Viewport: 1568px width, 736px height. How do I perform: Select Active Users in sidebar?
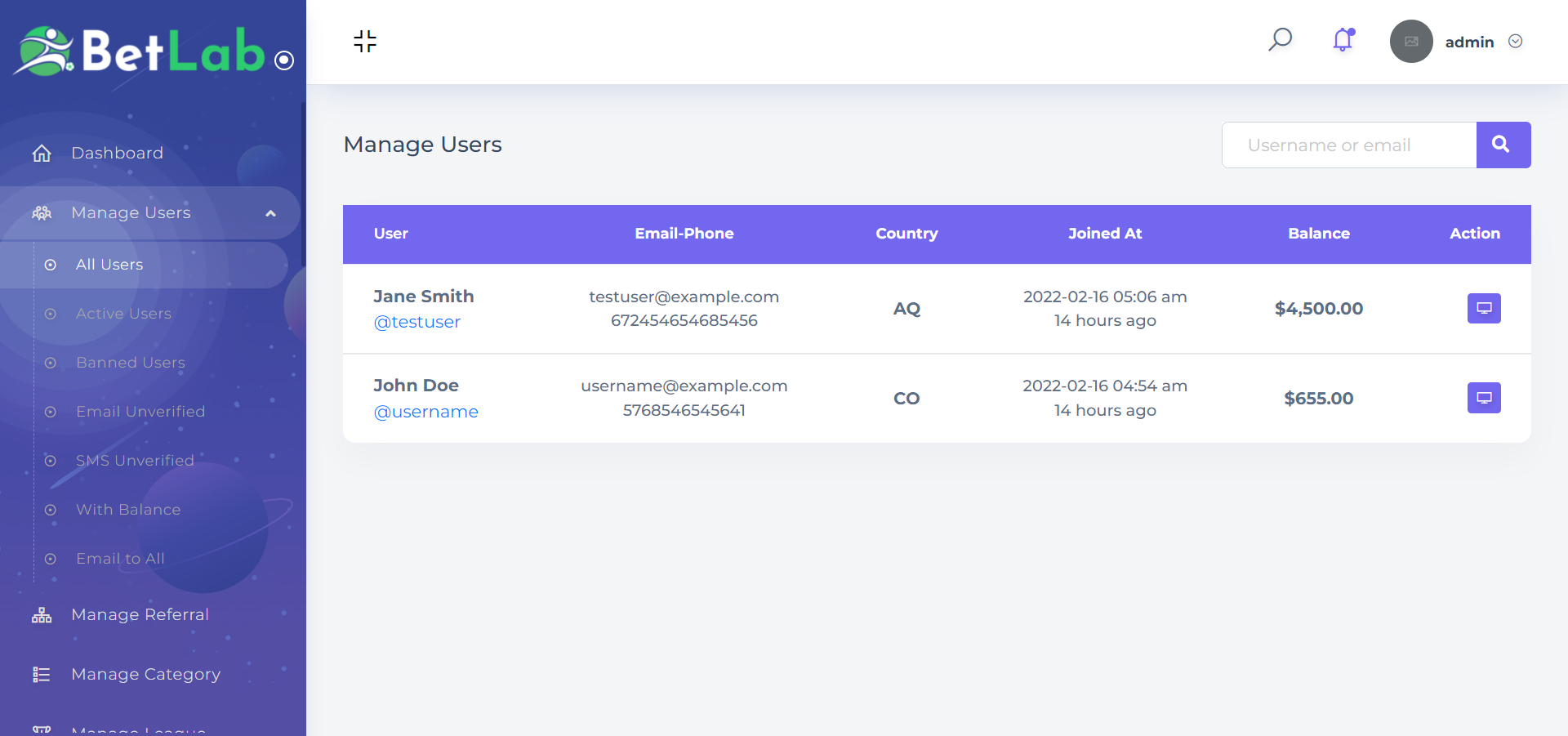click(123, 314)
